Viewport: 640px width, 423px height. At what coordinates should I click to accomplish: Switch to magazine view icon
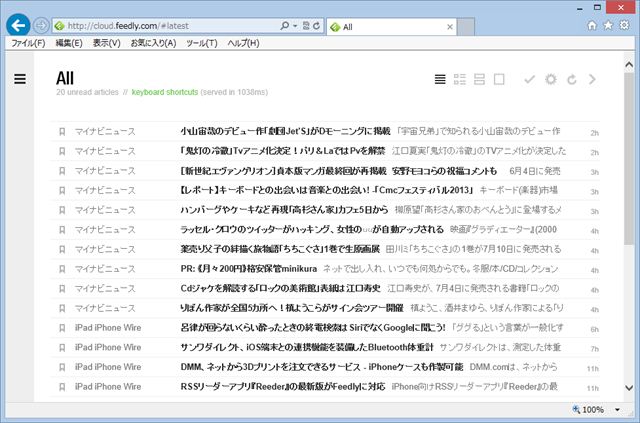coord(460,79)
